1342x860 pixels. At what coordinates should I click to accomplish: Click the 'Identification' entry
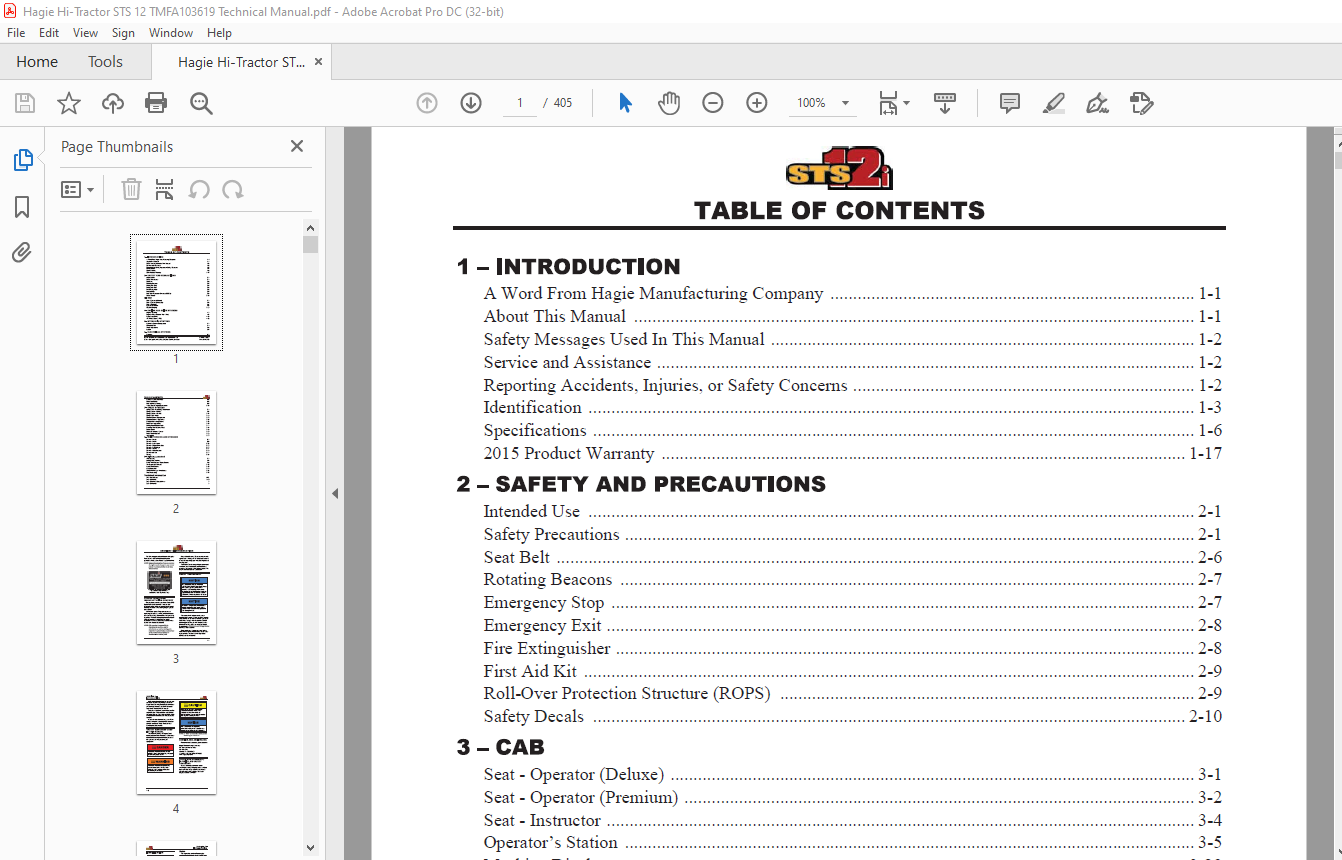point(532,408)
